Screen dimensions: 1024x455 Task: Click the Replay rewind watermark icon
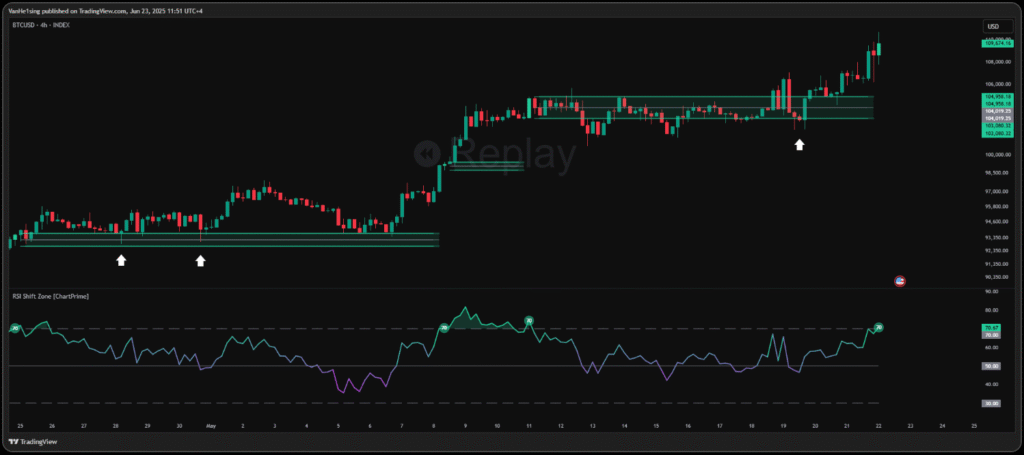point(428,152)
